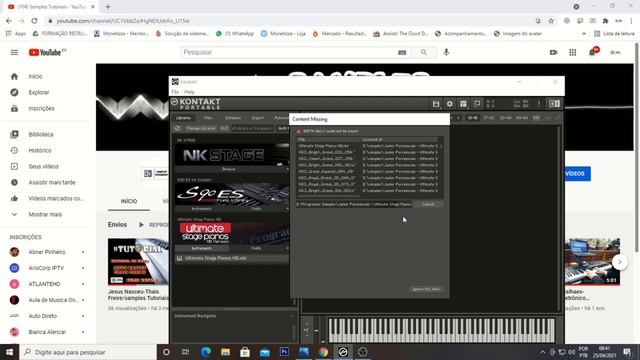
Task: Click YouTube search magnifier button
Action: [424, 52]
